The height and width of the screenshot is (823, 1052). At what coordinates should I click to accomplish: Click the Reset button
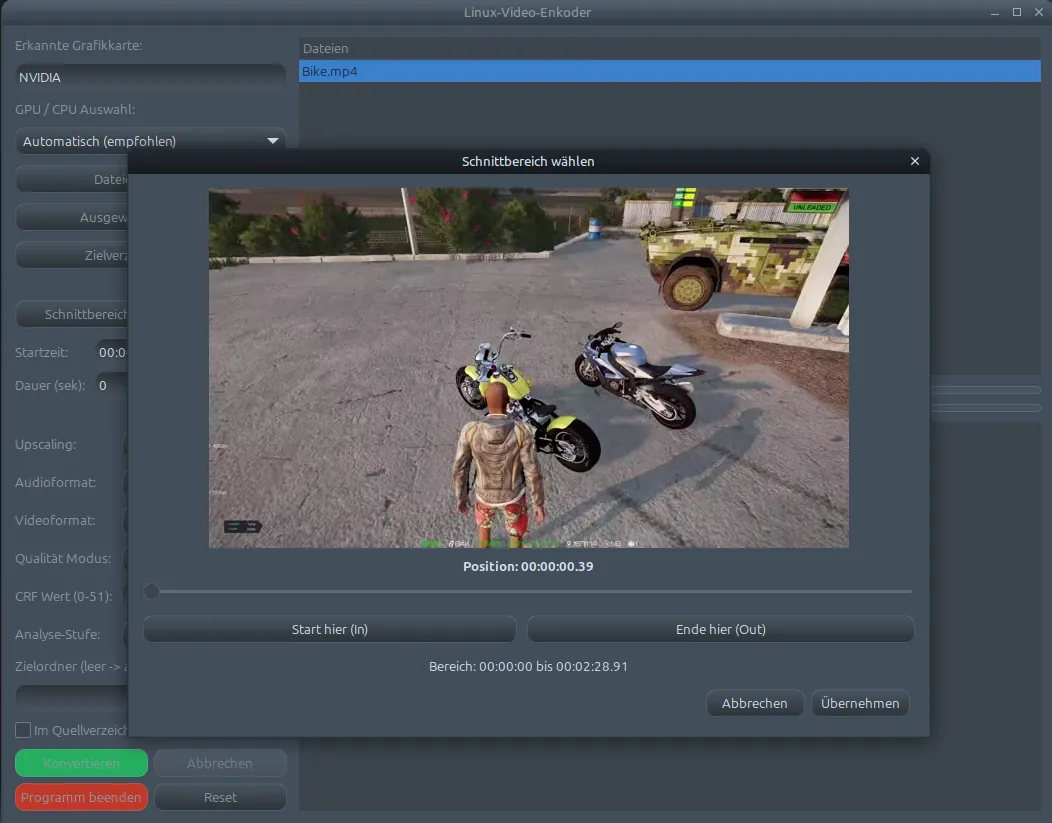point(220,798)
